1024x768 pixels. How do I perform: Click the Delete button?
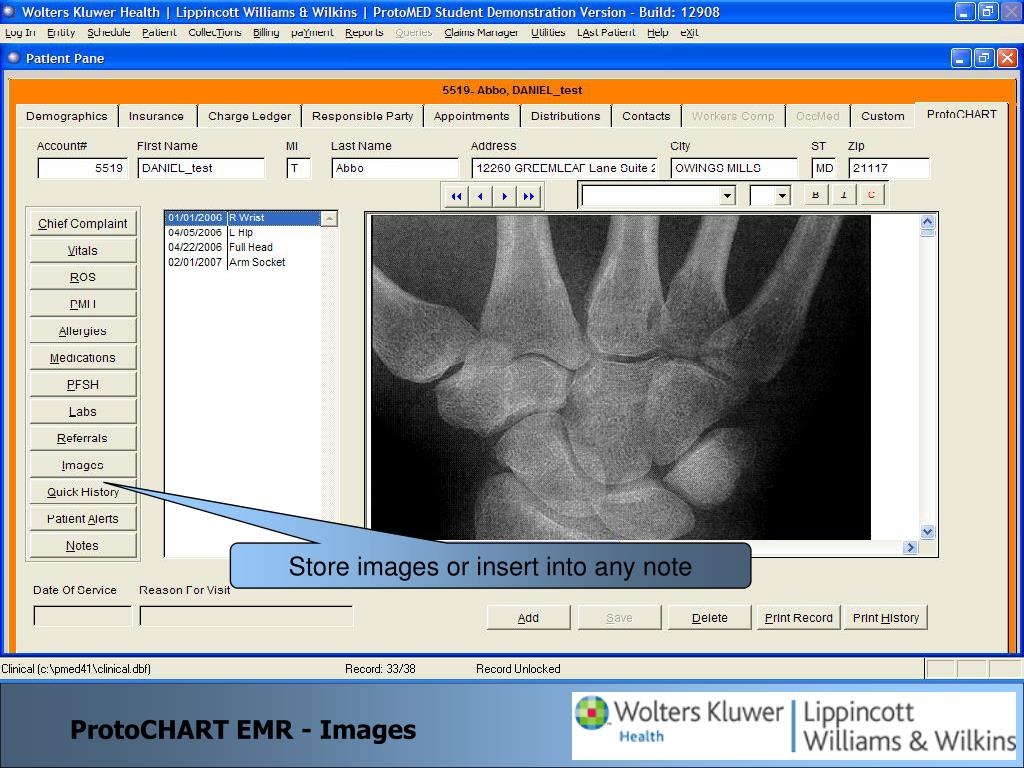[710, 618]
